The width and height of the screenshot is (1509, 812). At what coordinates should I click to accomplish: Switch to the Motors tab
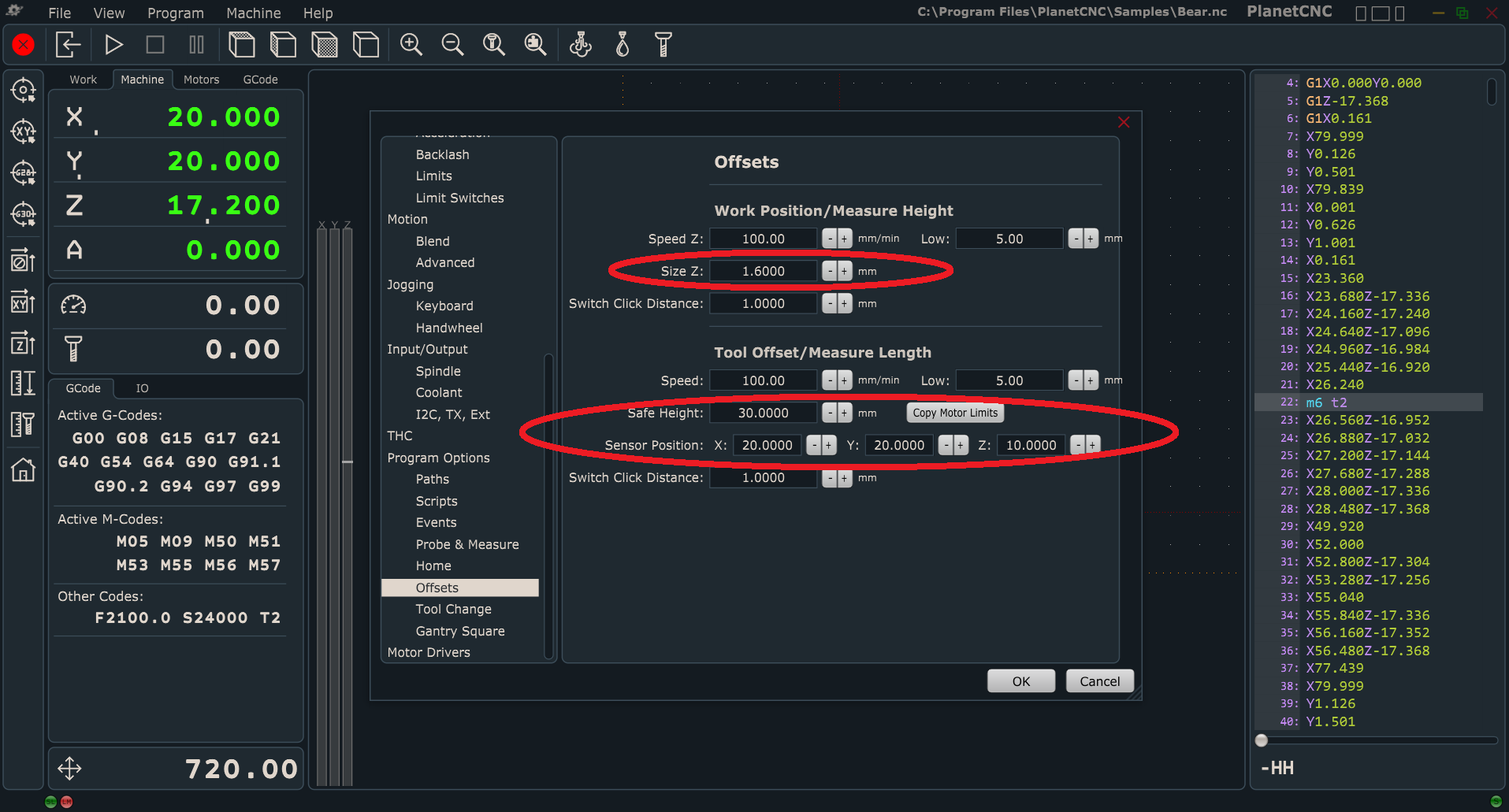pyautogui.click(x=201, y=80)
